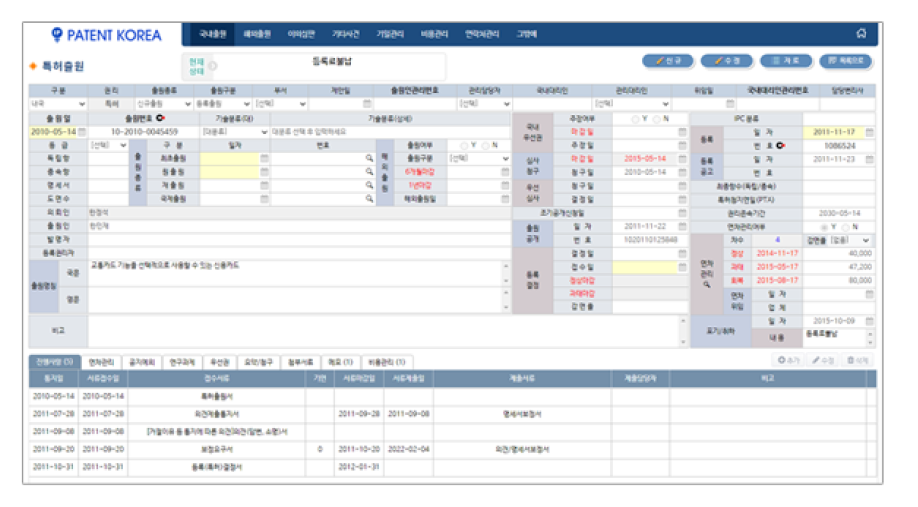
Task: Click the PATENT KOREA logo
Action: (106, 35)
